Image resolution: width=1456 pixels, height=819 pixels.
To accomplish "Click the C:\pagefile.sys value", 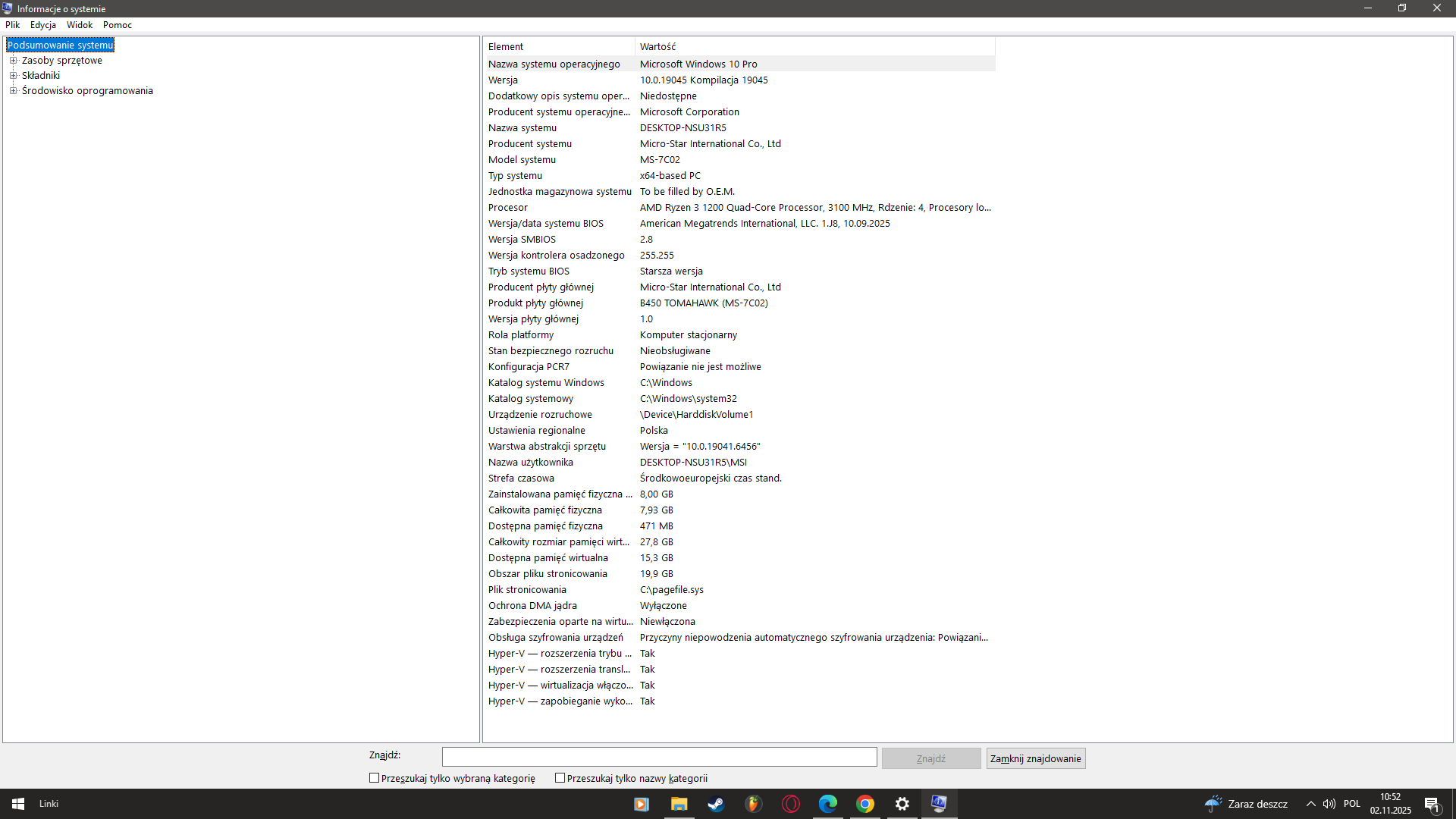I will click(x=672, y=590).
